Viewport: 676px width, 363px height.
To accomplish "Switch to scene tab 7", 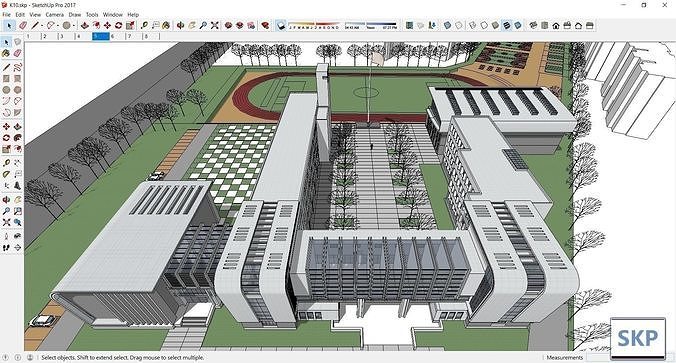I will (135, 37).
